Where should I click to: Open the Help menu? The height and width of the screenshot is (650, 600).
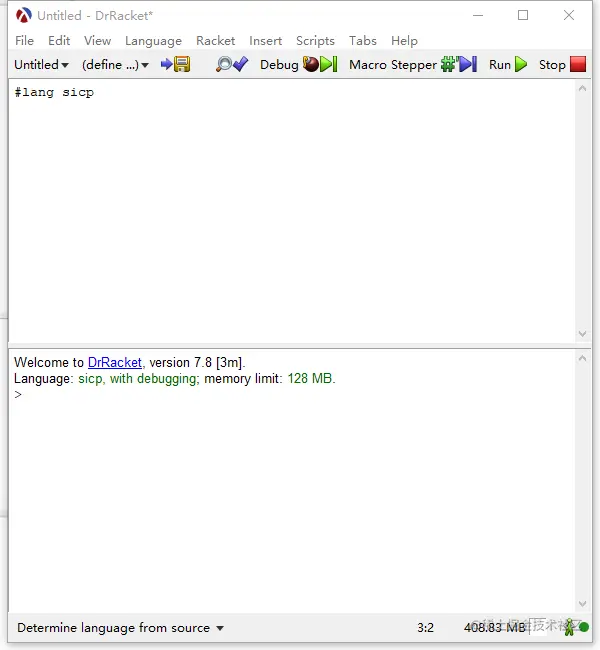click(404, 41)
